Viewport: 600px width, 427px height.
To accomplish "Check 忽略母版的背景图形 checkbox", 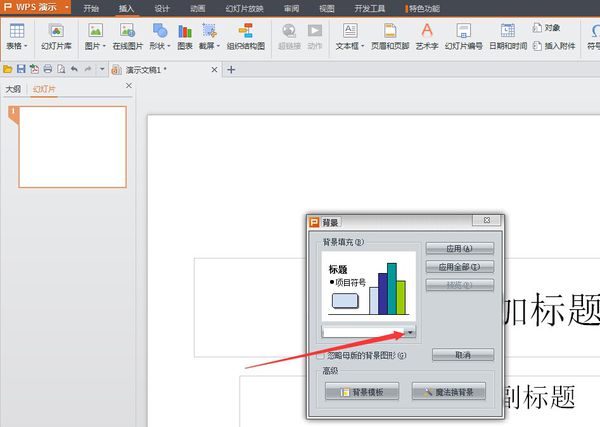I will tap(321, 355).
